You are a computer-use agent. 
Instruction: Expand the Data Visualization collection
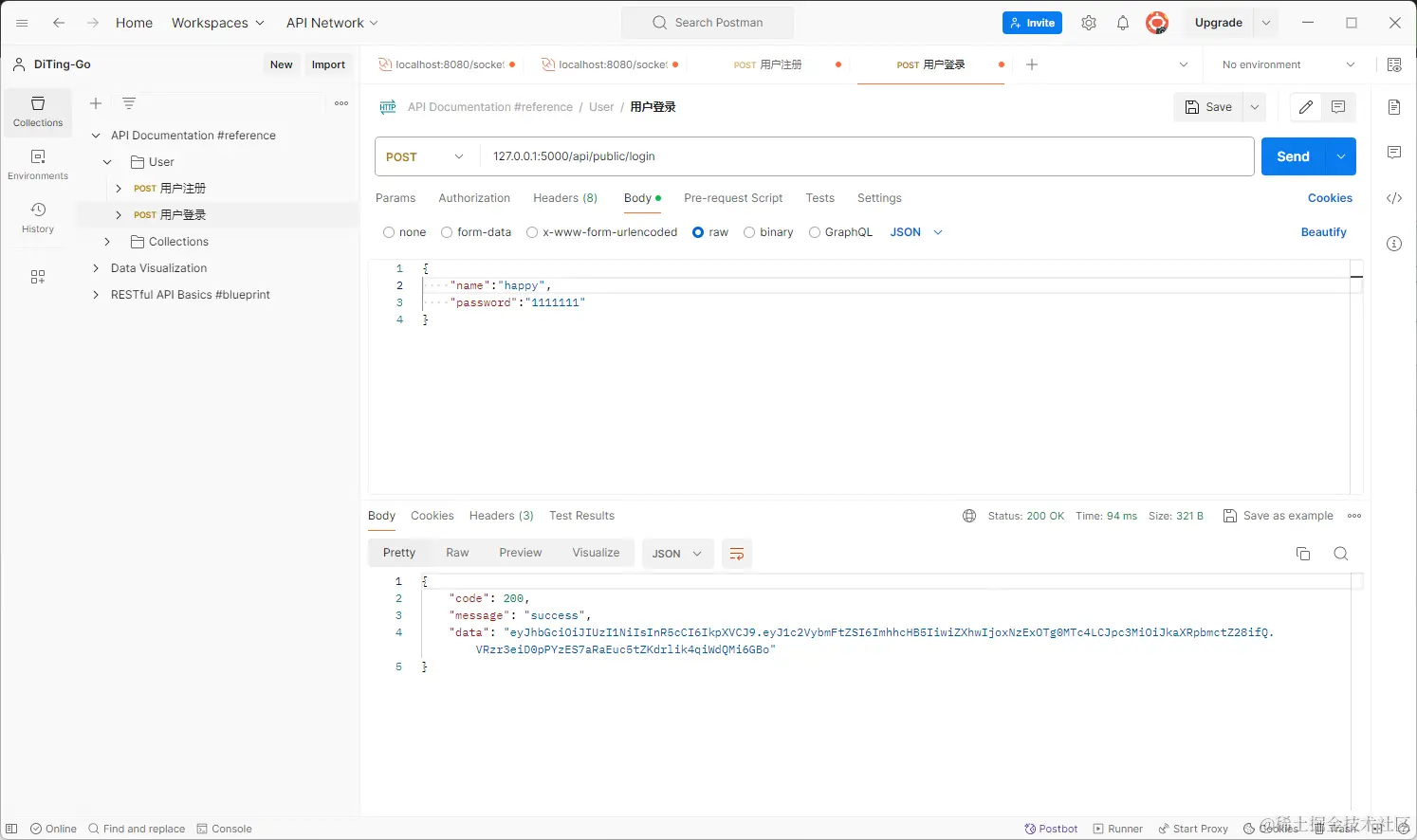click(x=96, y=268)
